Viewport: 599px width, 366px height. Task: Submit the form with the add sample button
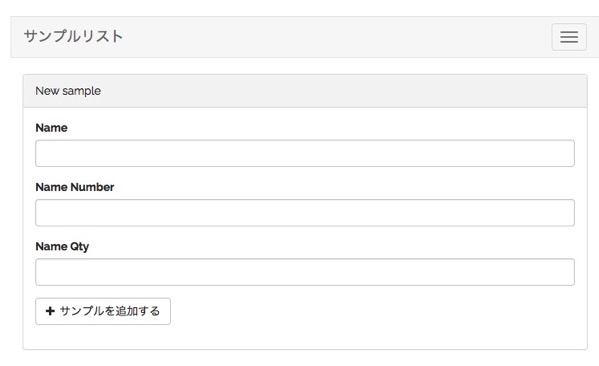[x=103, y=311]
